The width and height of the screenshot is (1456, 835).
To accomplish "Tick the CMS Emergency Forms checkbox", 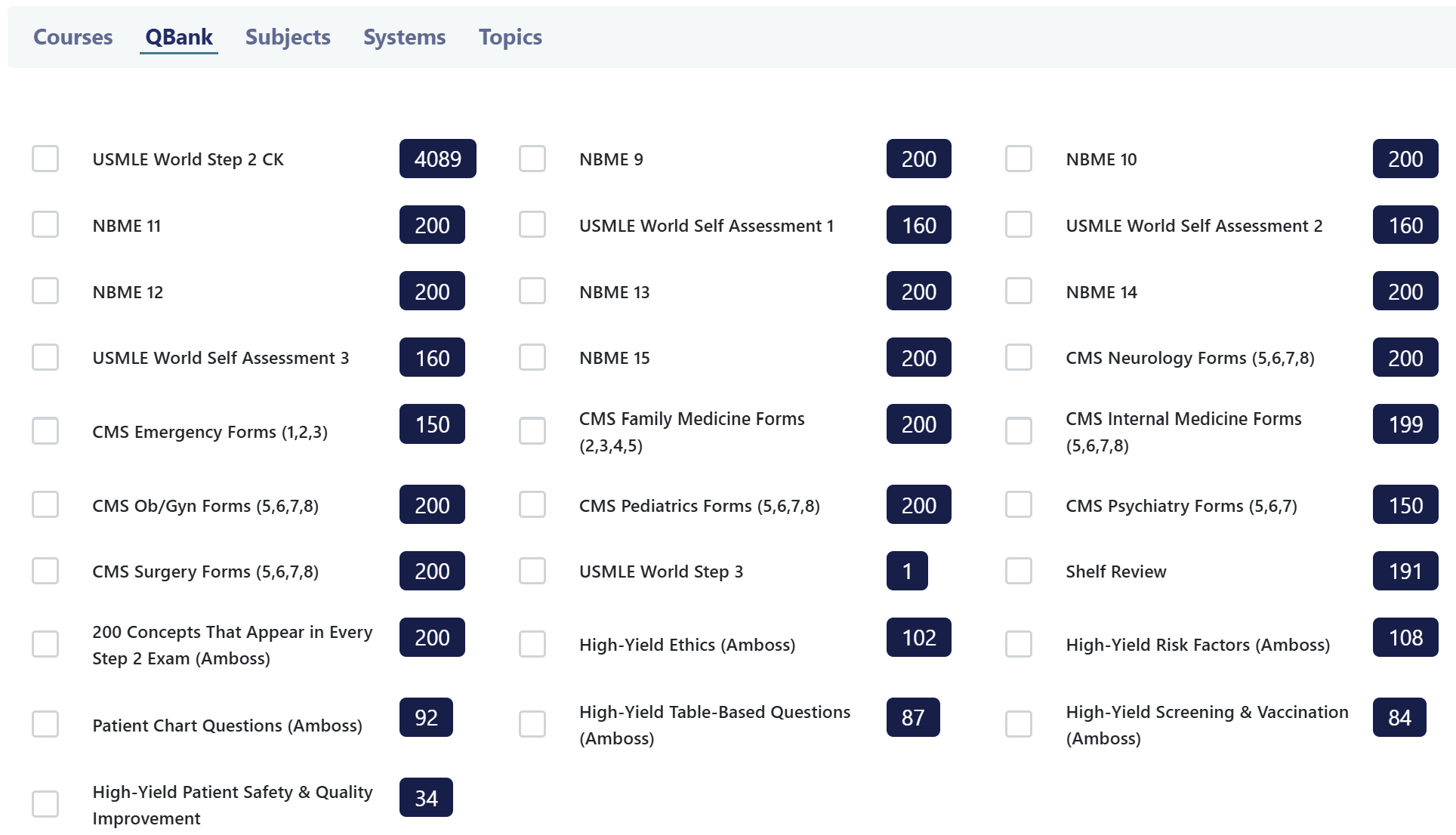I will point(45,431).
